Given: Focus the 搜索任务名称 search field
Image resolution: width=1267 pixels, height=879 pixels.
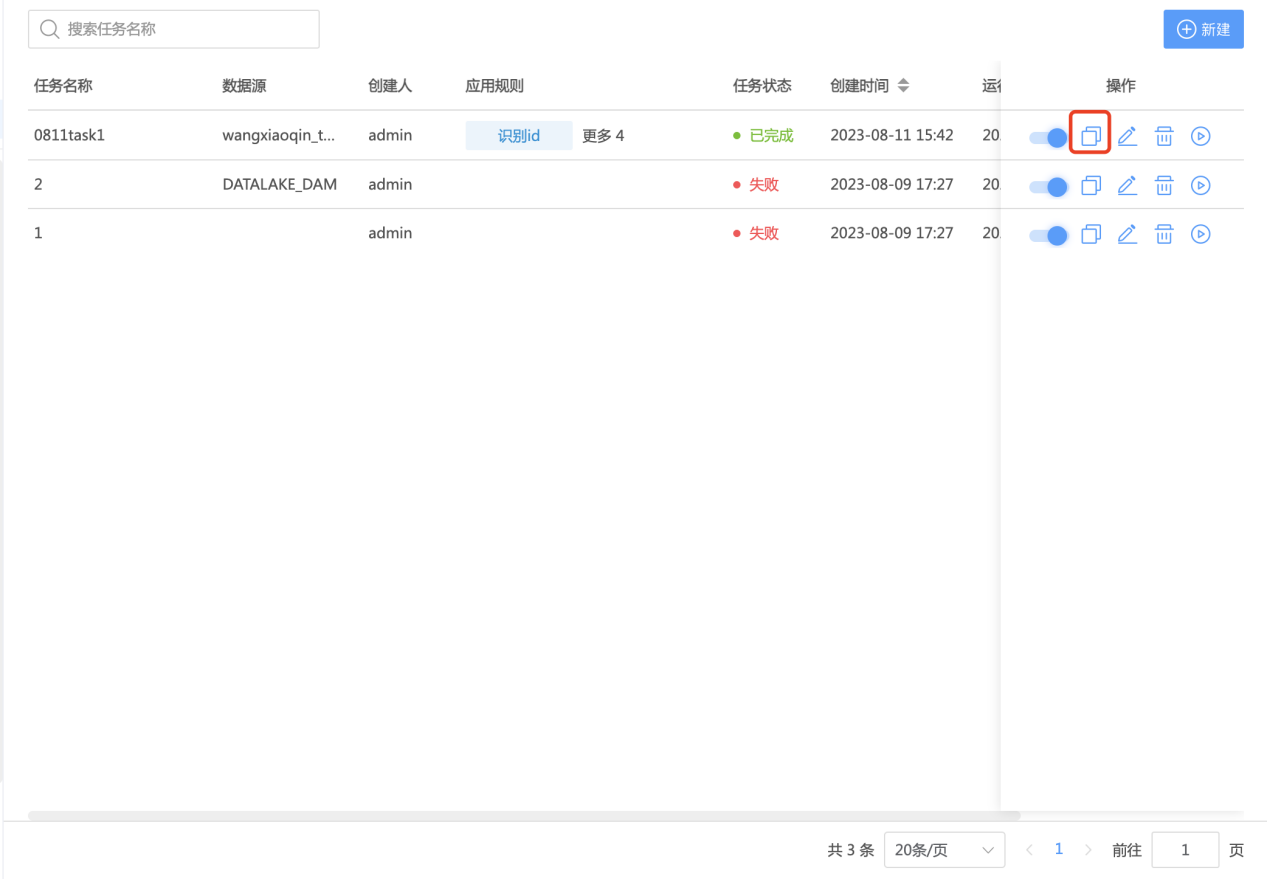Looking at the screenshot, I should click(x=174, y=29).
